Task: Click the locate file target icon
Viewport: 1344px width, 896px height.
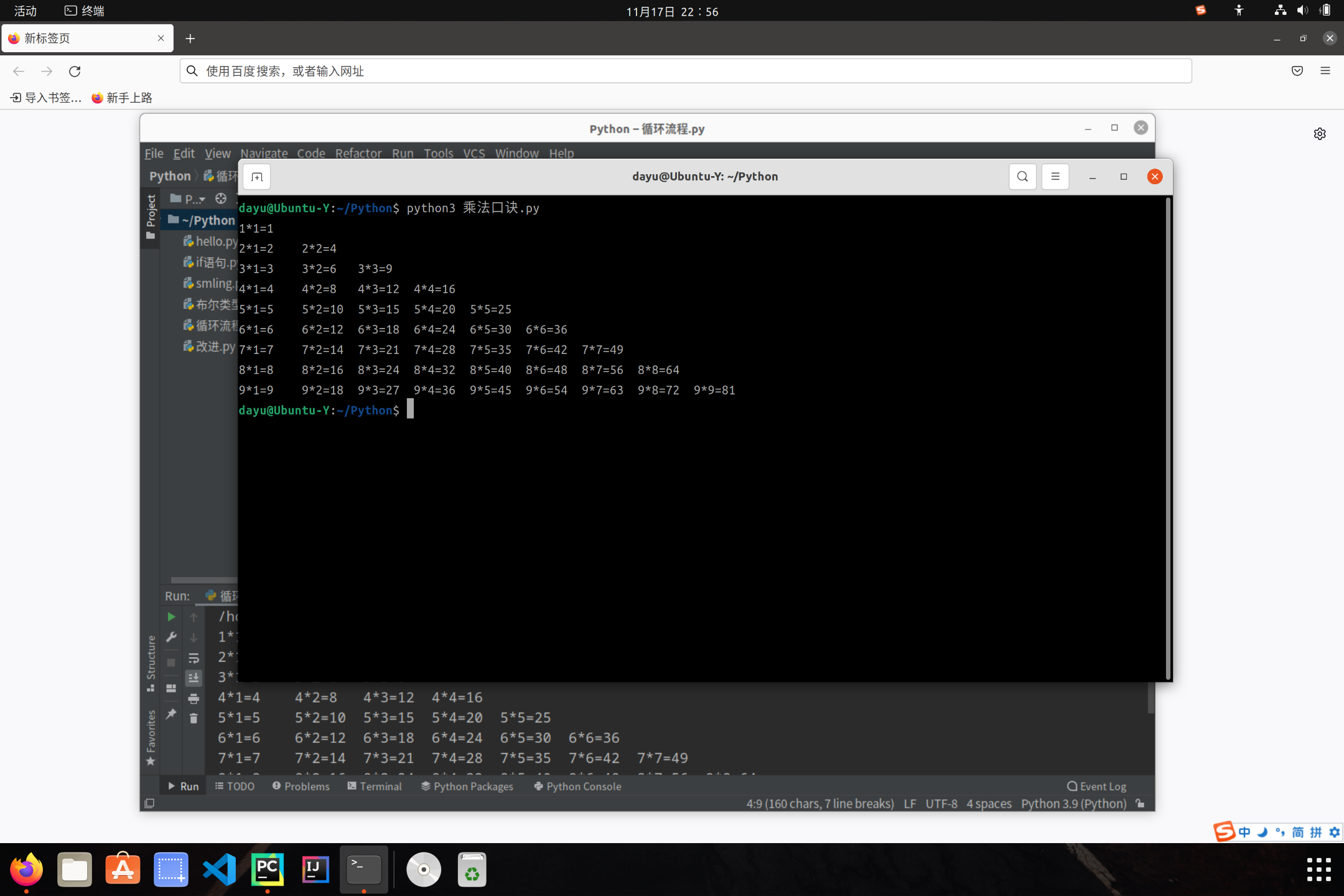Action: (221, 198)
